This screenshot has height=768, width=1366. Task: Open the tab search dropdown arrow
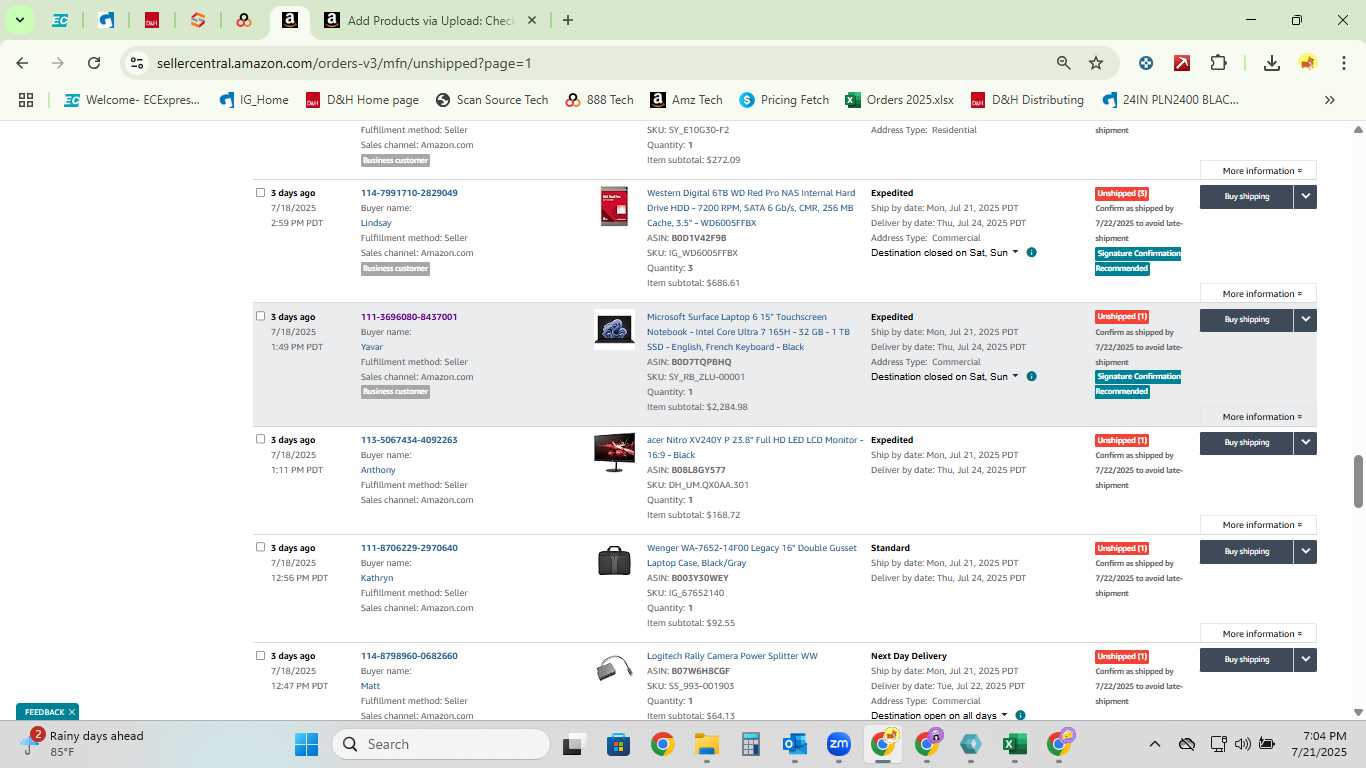(19, 20)
